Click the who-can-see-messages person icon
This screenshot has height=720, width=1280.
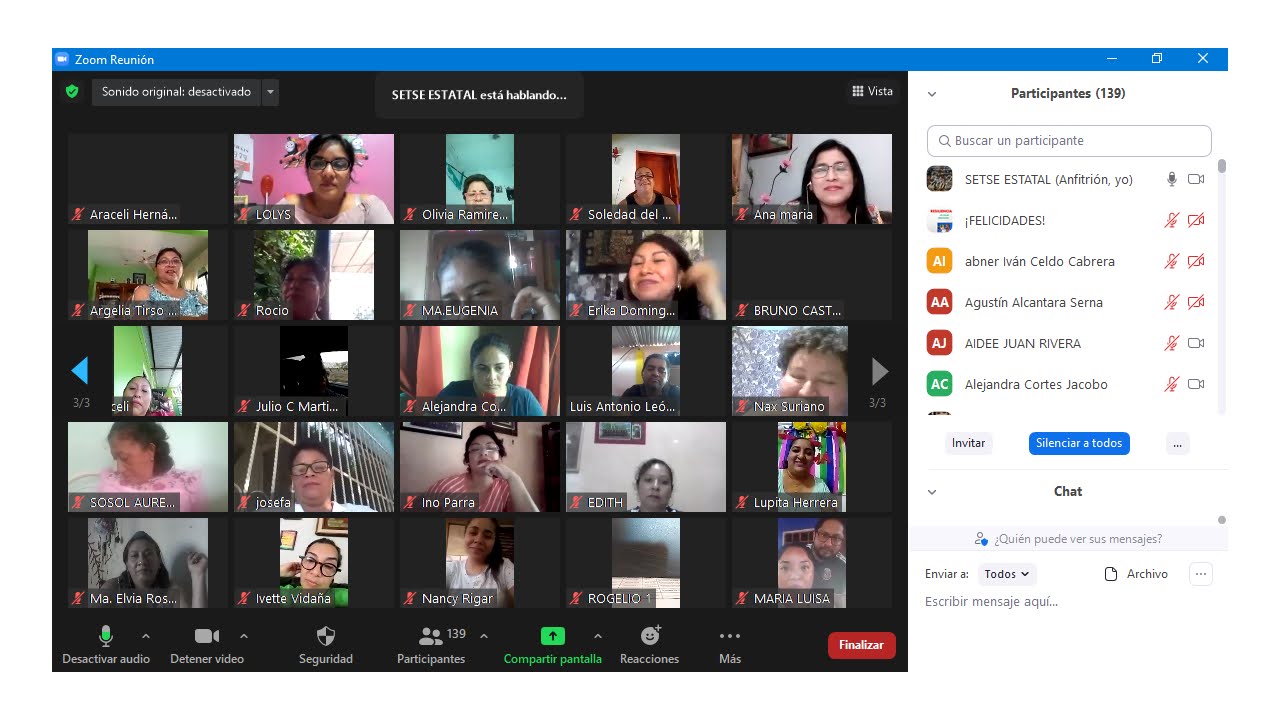tap(981, 539)
